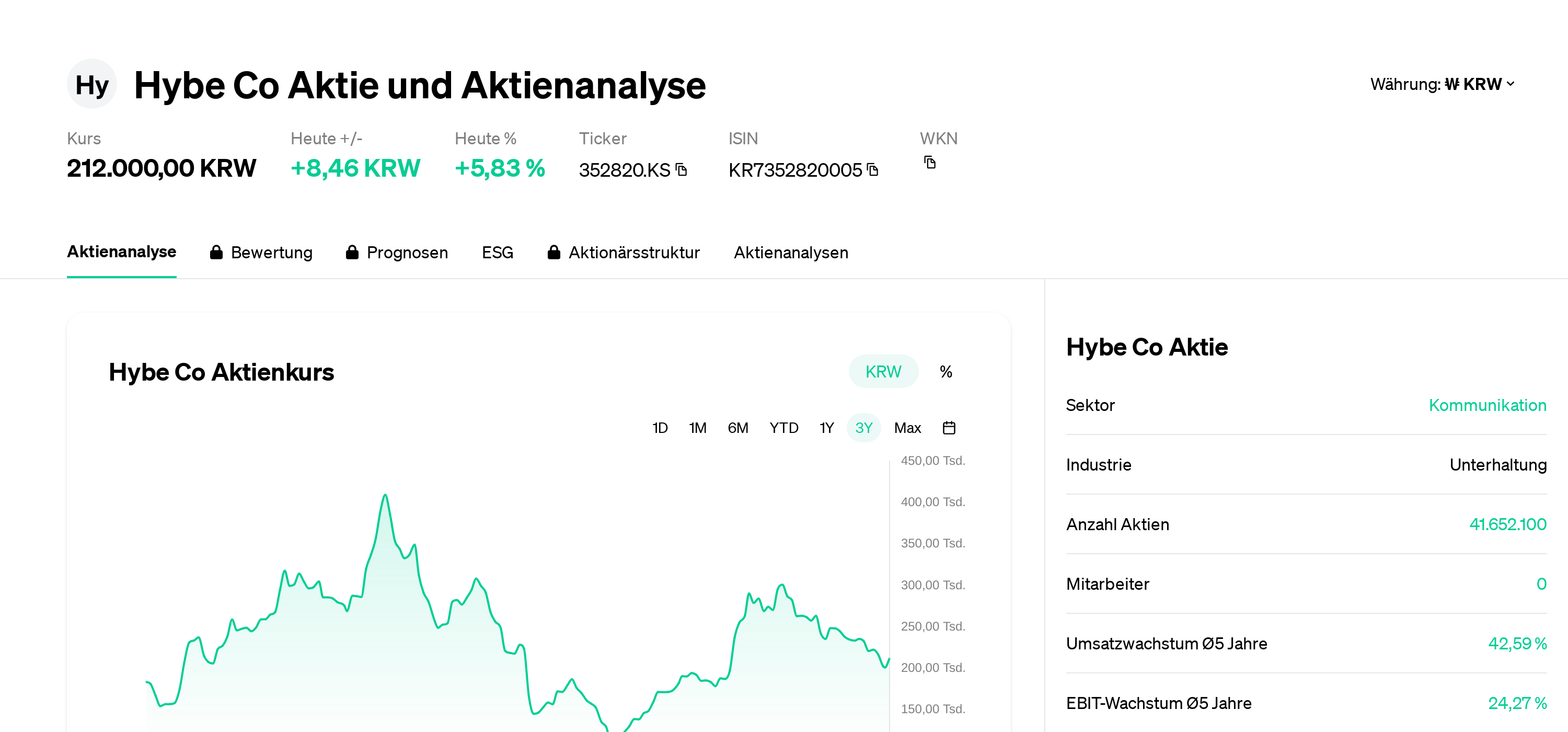Select the KRW chart display mode

coord(883,371)
